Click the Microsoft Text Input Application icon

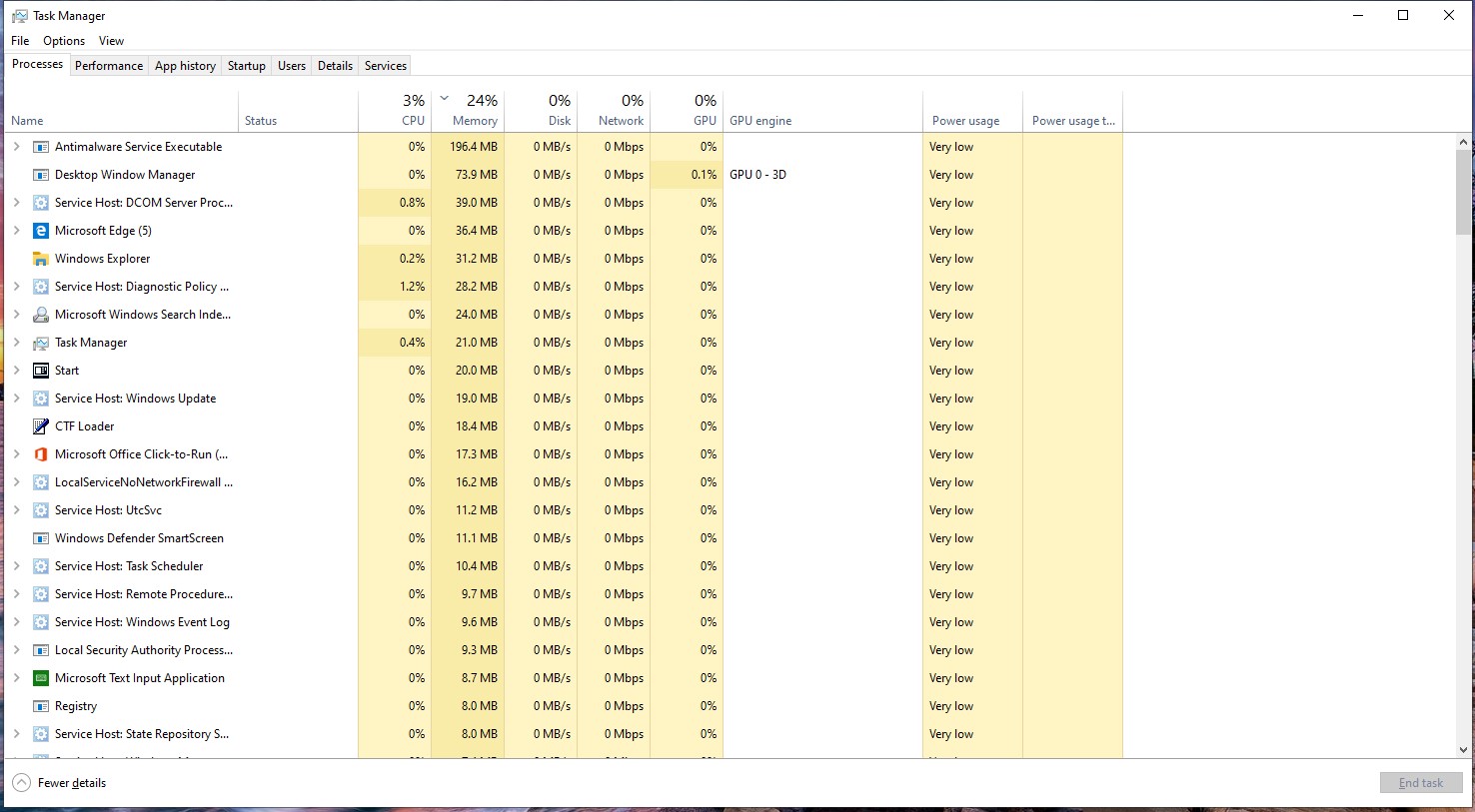[41, 678]
